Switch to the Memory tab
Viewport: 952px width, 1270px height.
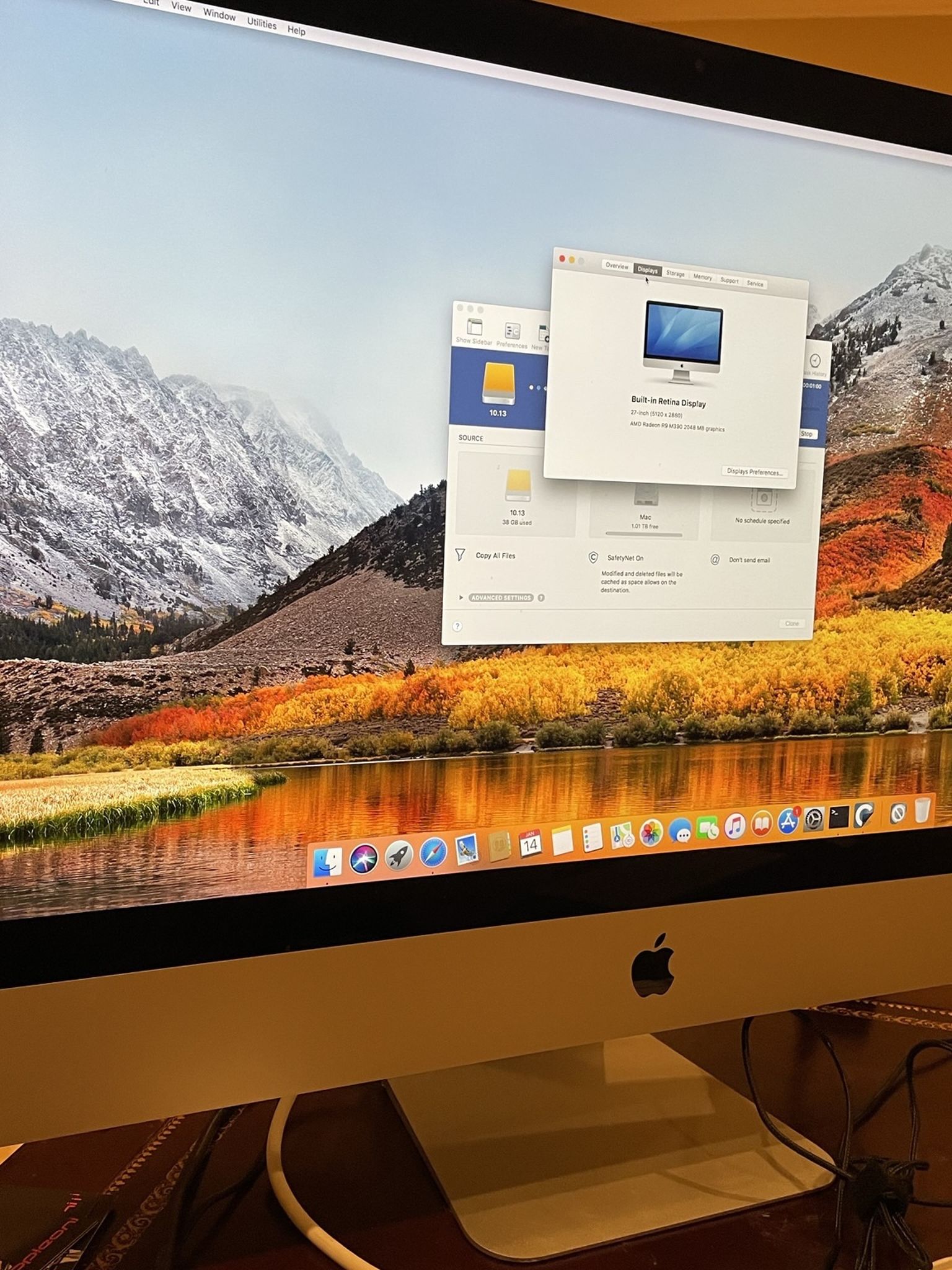tap(702, 277)
